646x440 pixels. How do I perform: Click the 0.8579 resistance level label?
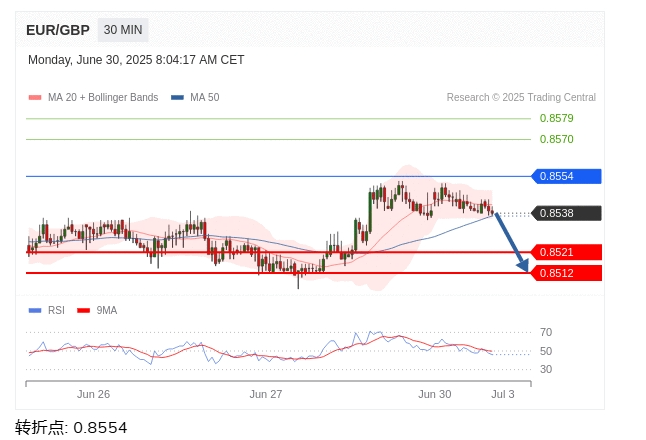tap(557, 118)
